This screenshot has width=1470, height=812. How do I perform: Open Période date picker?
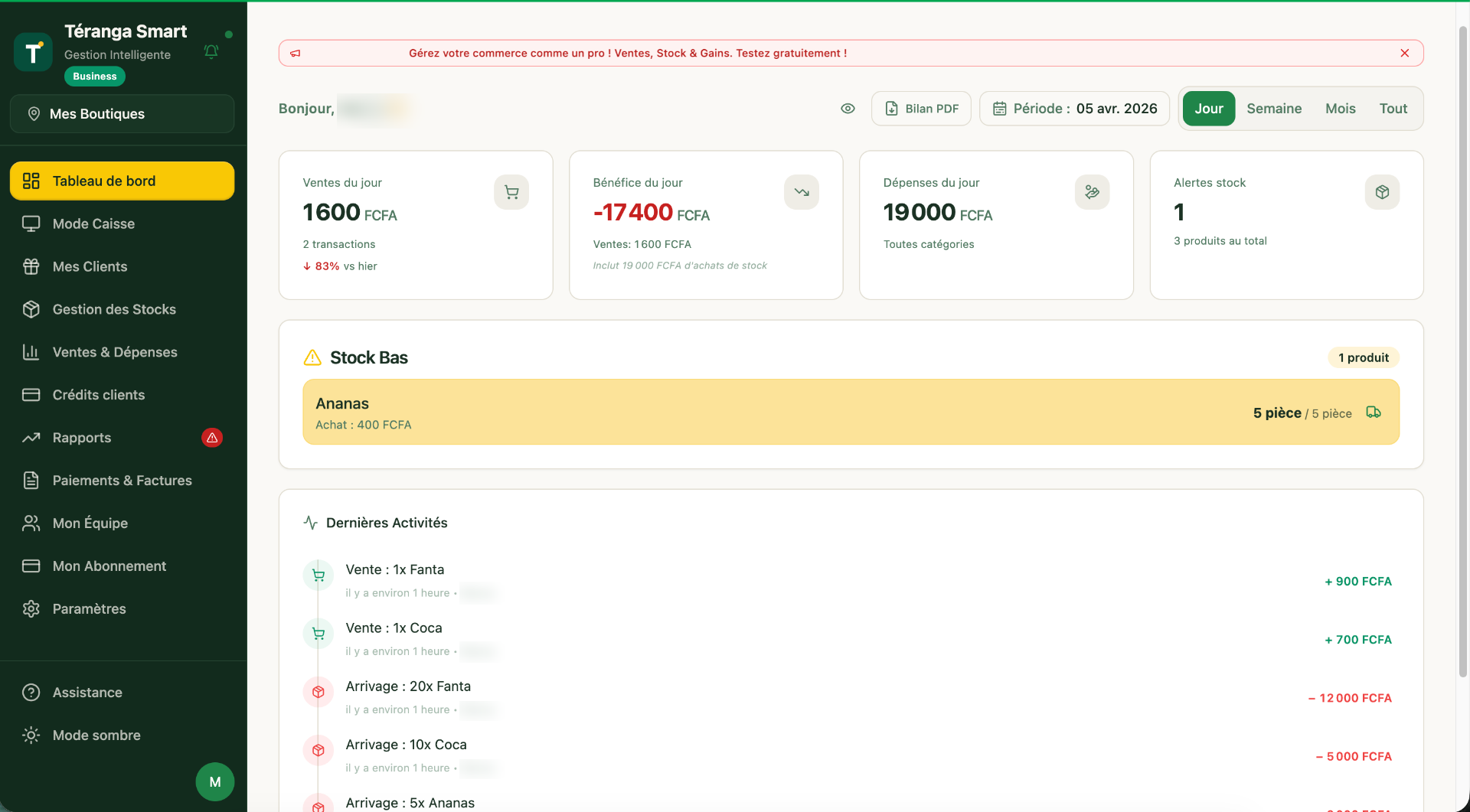point(1074,109)
